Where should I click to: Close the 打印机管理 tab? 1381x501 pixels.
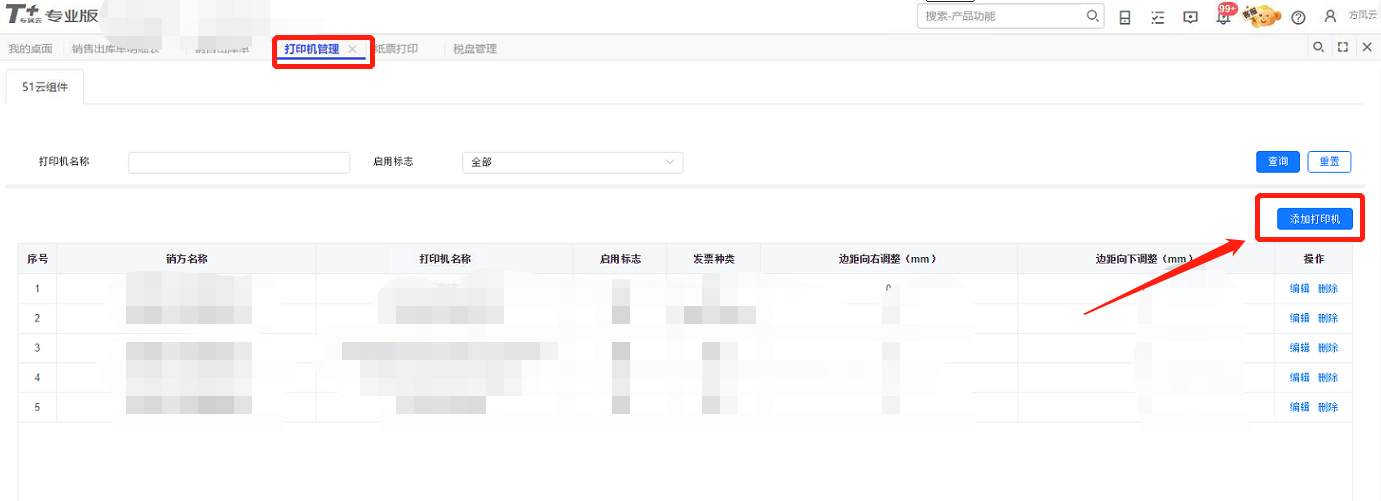(352, 49)
